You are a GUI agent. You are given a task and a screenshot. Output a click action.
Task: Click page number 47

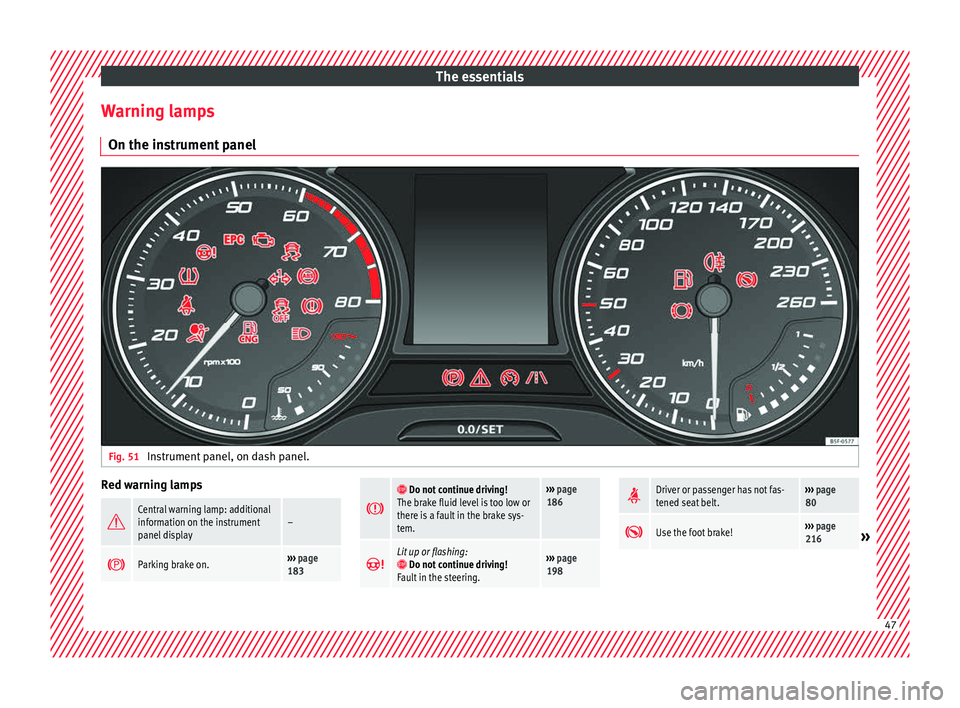point(890,625)
